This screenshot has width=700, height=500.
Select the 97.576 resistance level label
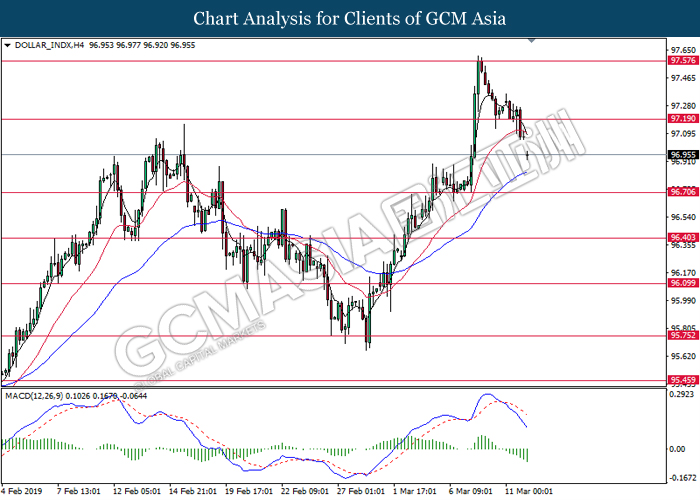click(683, 60)
